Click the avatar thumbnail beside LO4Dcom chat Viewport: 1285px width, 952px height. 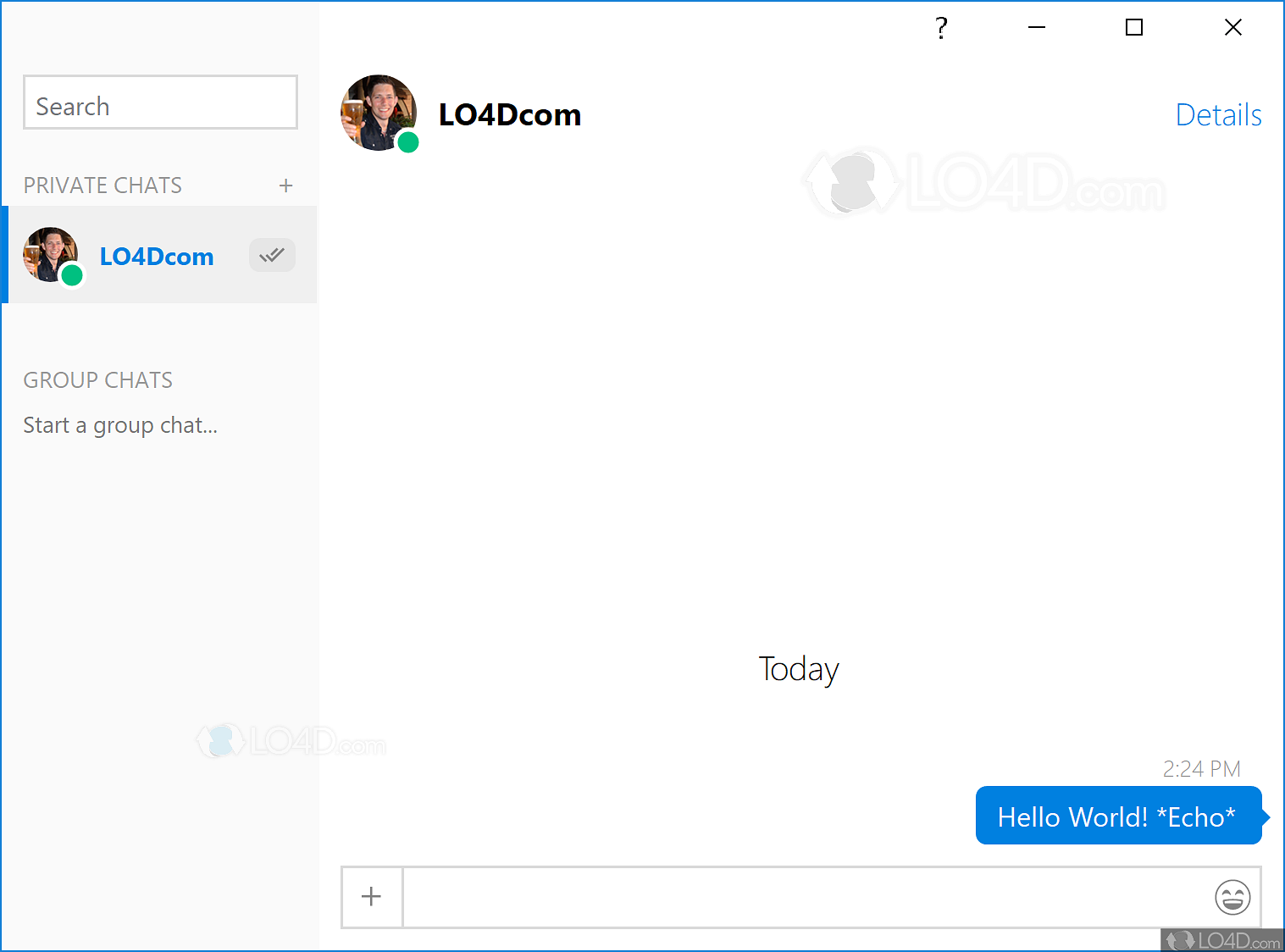click(x=50, y=254)
